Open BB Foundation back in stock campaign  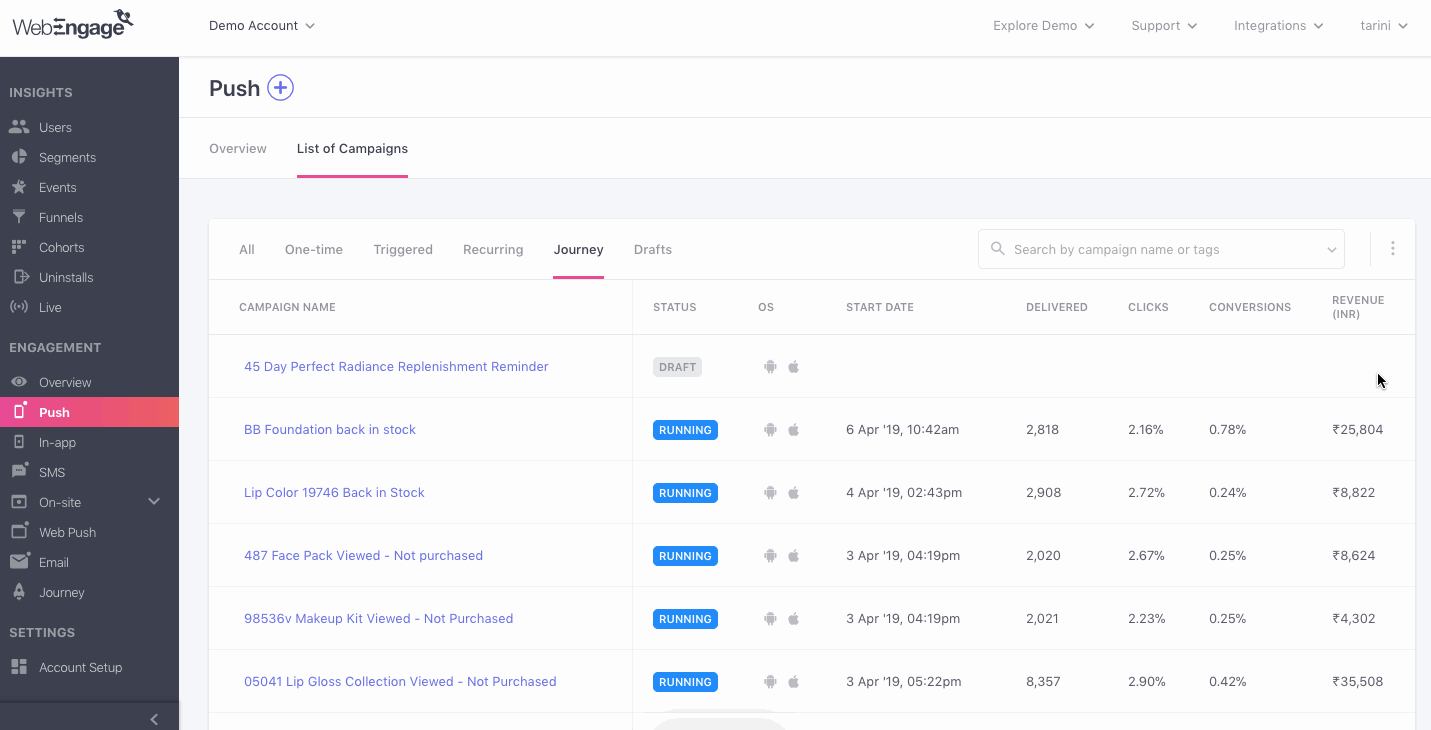(x=330, y=430)
